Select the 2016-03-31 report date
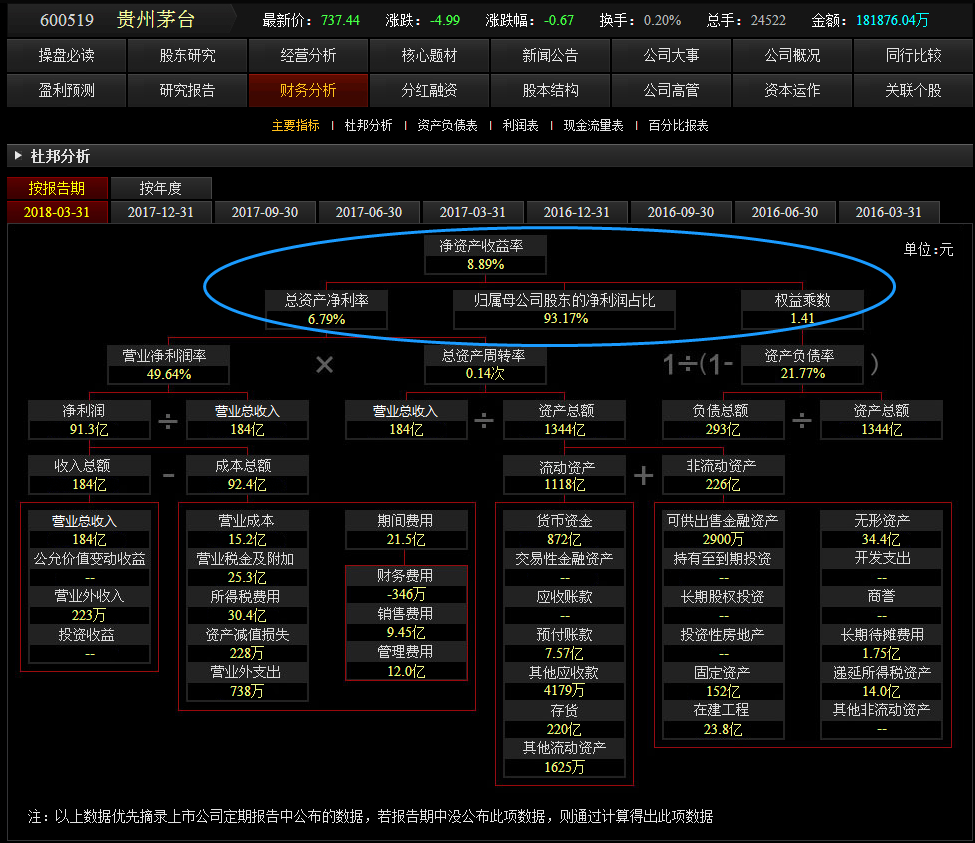Viewport: 975px width, 843px height. pos(889,212)
